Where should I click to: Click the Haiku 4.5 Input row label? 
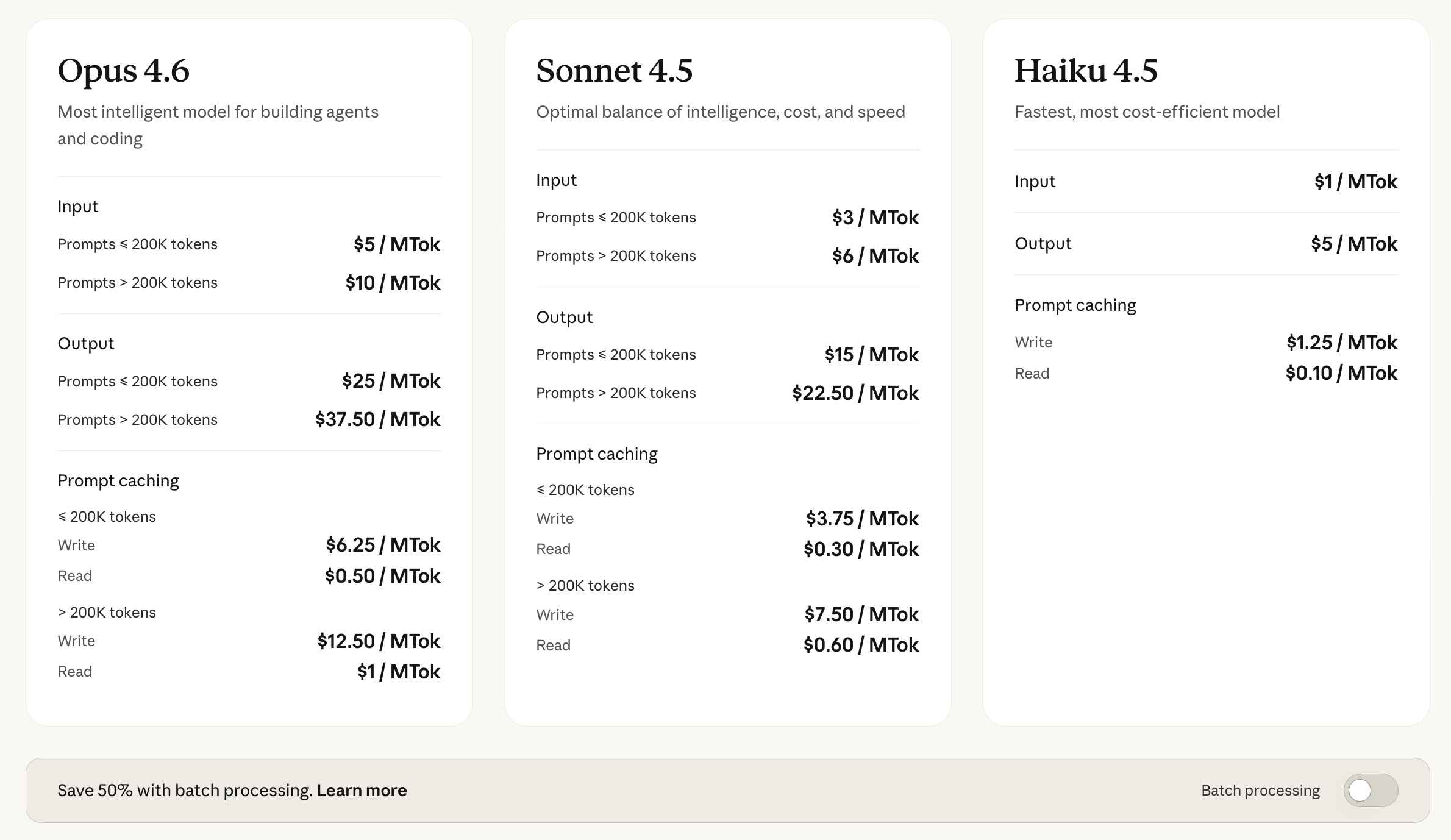tap(1035, 182)
